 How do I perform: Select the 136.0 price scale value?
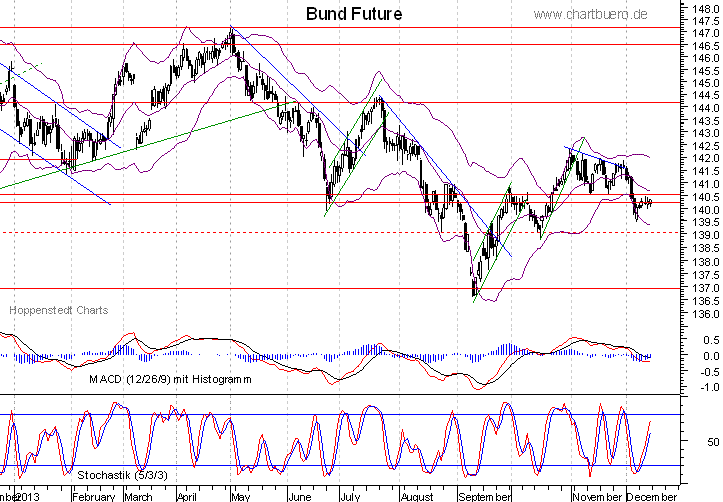tap(706, 314)
